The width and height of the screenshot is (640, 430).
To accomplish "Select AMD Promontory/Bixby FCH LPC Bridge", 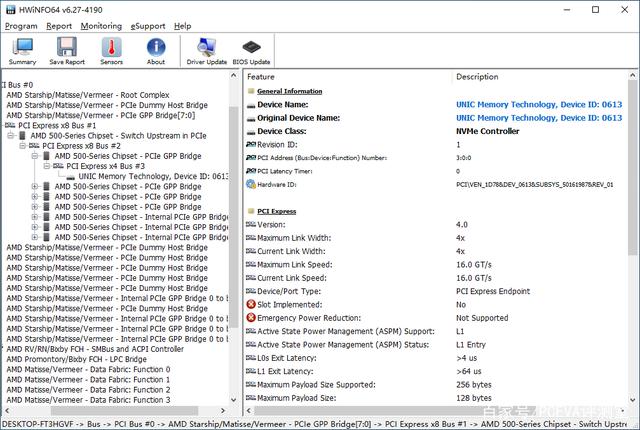I will tap(76, 359).
